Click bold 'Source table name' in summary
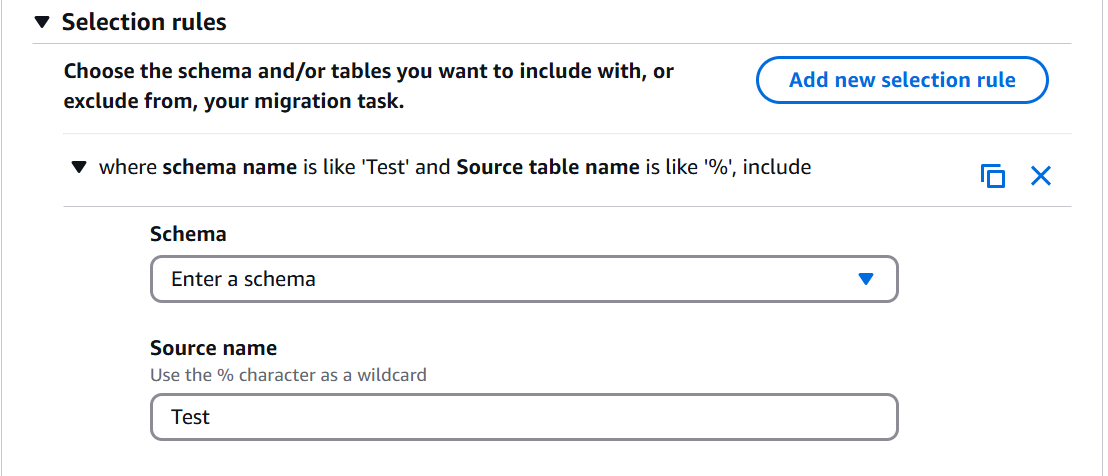This screenshot has height=476, width=1108. 546,168
